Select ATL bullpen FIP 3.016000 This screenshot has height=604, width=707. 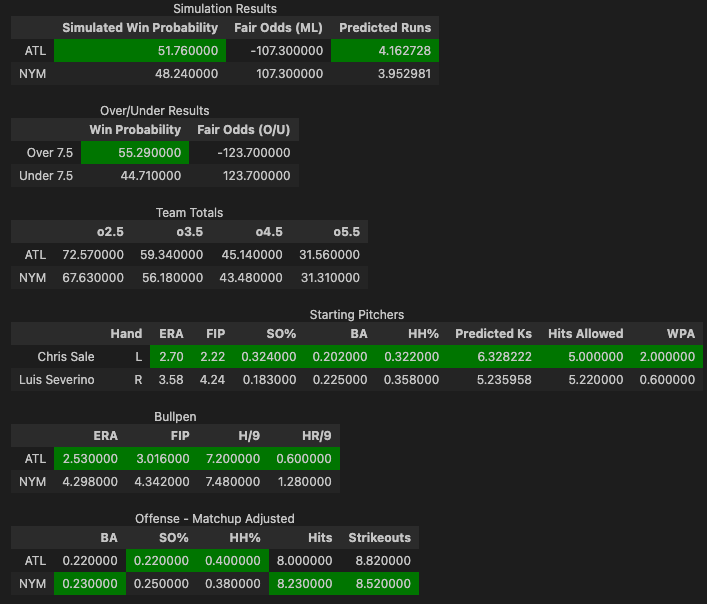coord(162,458)
